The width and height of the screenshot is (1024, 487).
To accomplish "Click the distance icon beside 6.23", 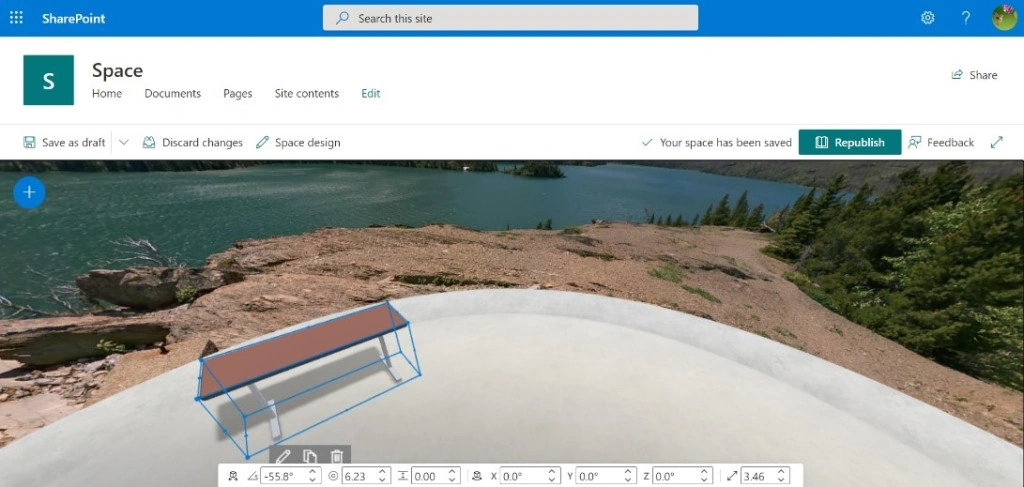I will (x=333, y=477).
